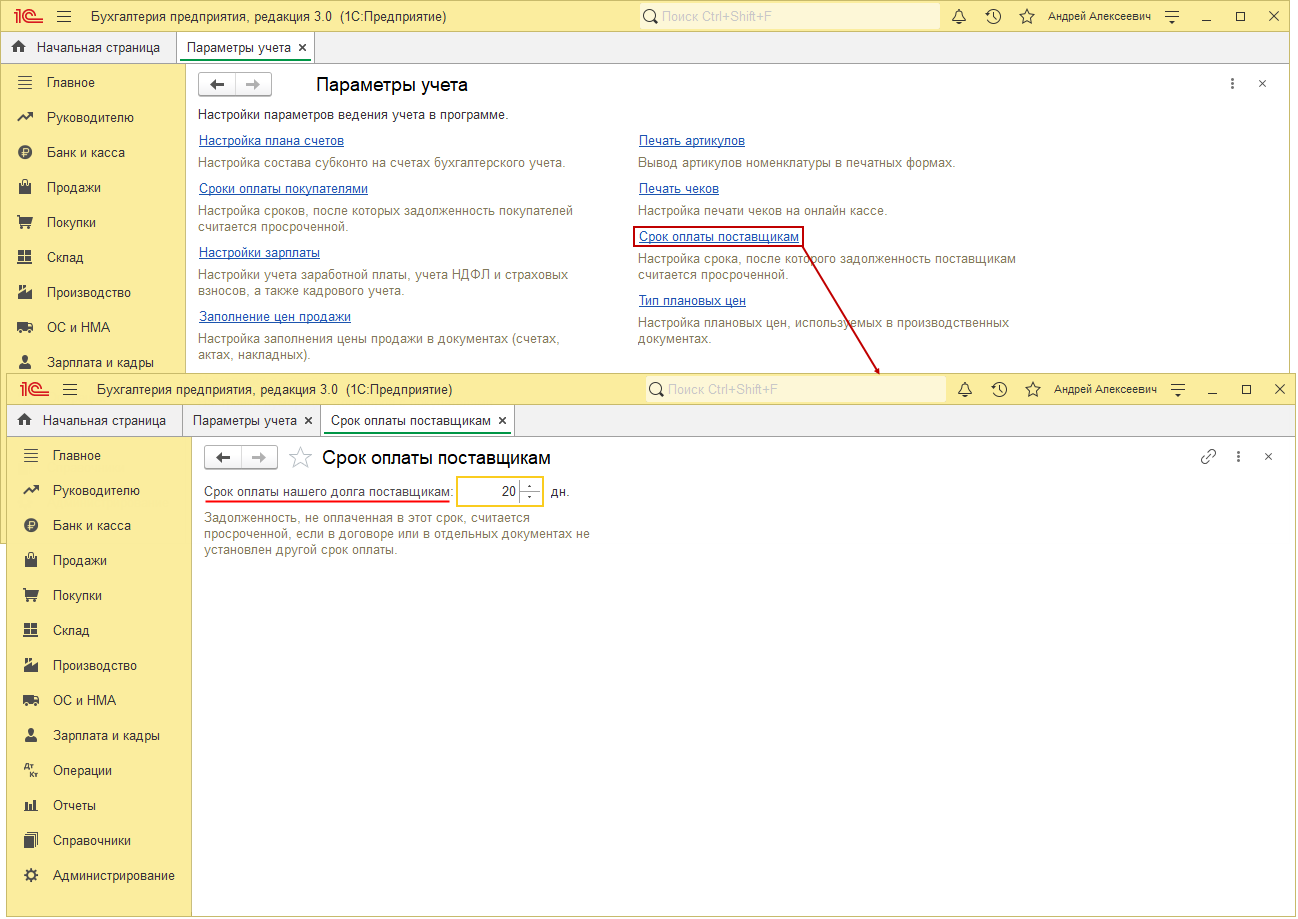
Task: Open main menu icon in back window title bar
Action: click(x=64, y=17)
